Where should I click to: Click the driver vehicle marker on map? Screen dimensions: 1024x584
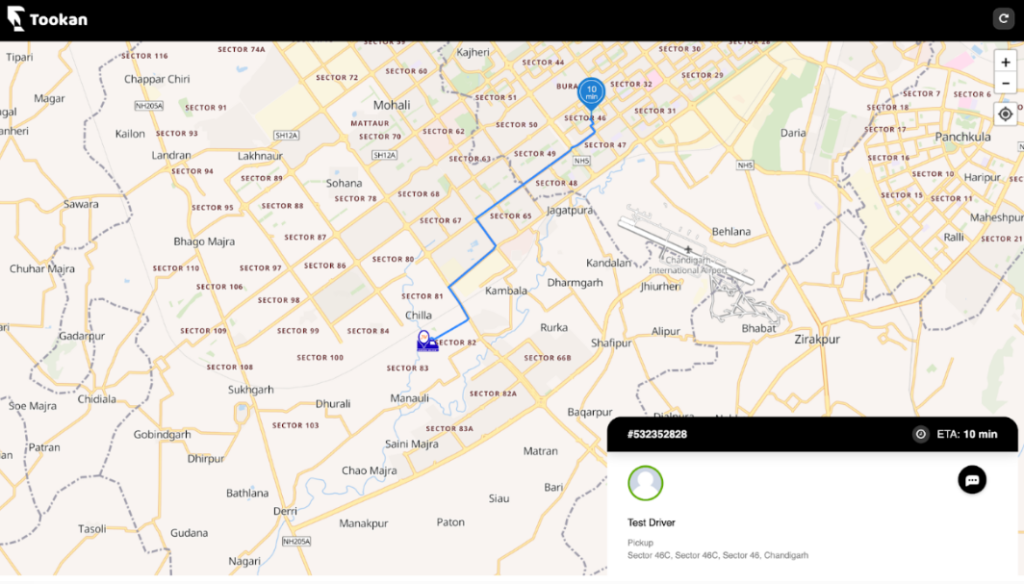click(427, 342)
